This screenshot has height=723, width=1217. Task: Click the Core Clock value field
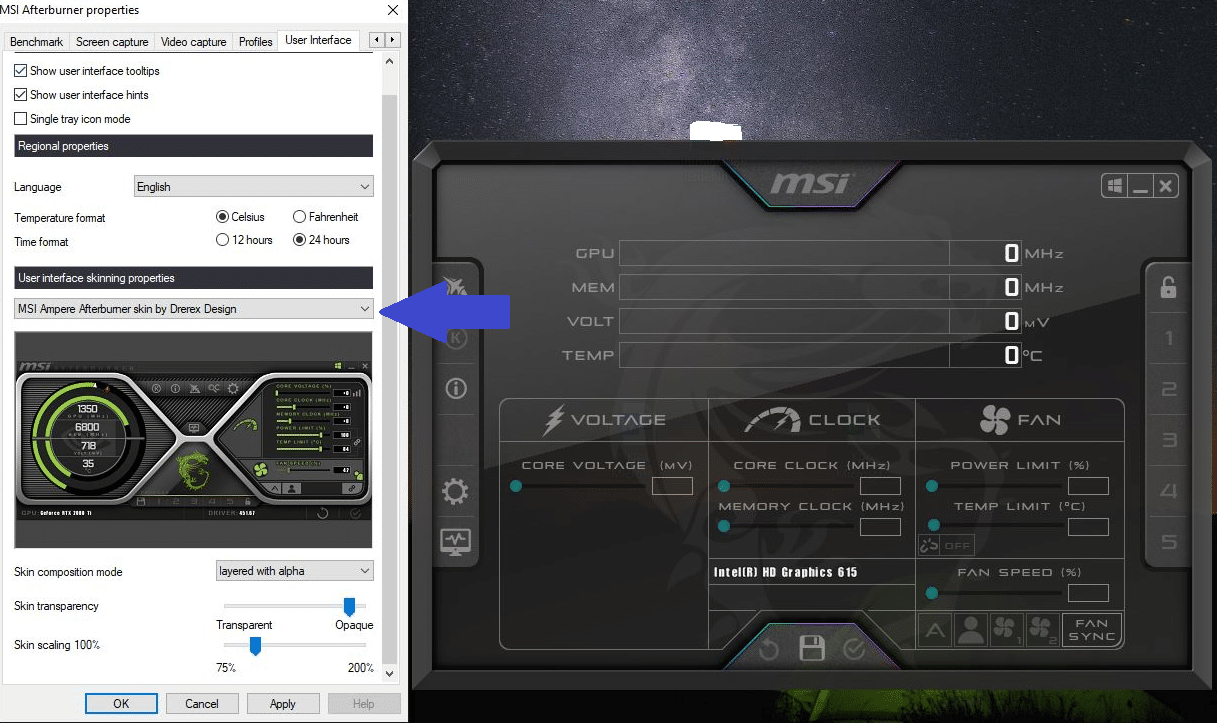pos(880,486)
